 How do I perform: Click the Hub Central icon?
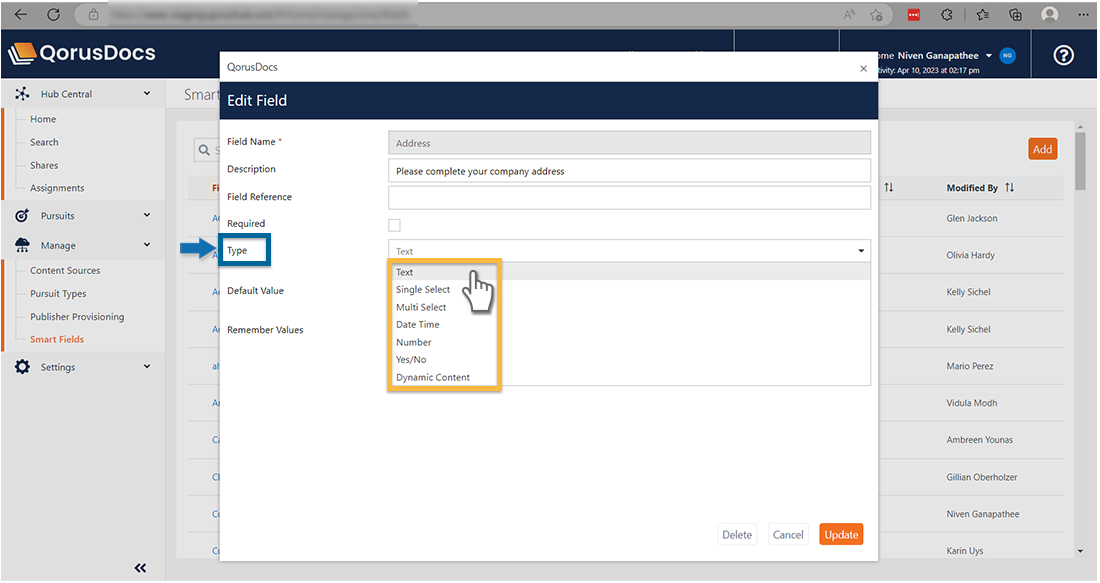click(22, 92)
